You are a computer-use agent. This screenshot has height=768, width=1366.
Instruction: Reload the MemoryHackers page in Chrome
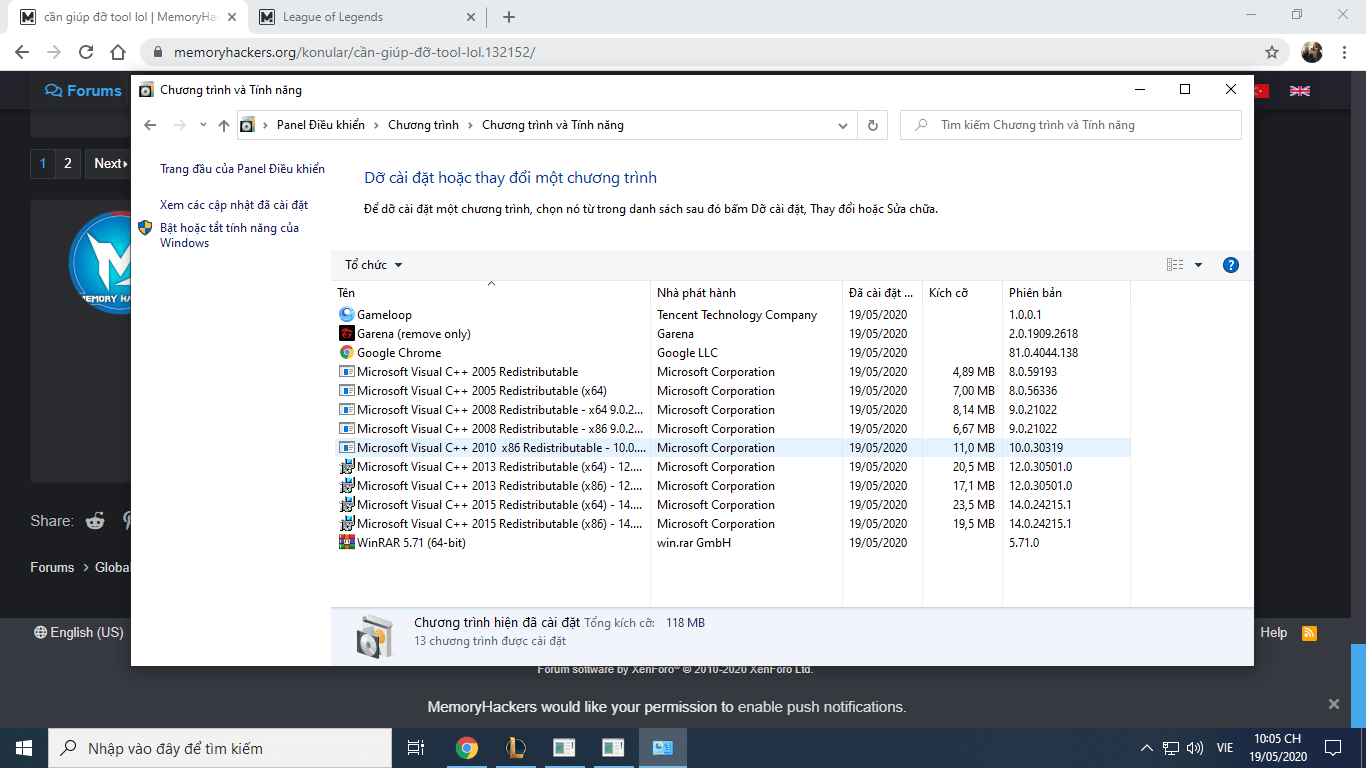click(86, 52)
